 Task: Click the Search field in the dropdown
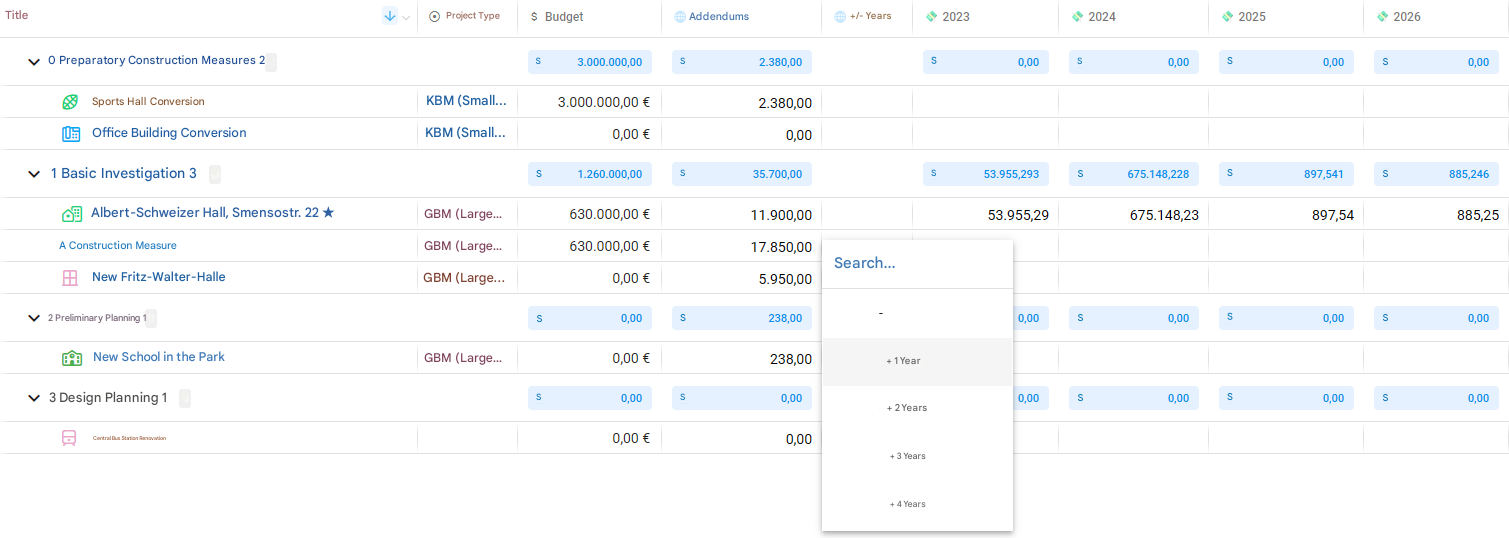[916, 263]
